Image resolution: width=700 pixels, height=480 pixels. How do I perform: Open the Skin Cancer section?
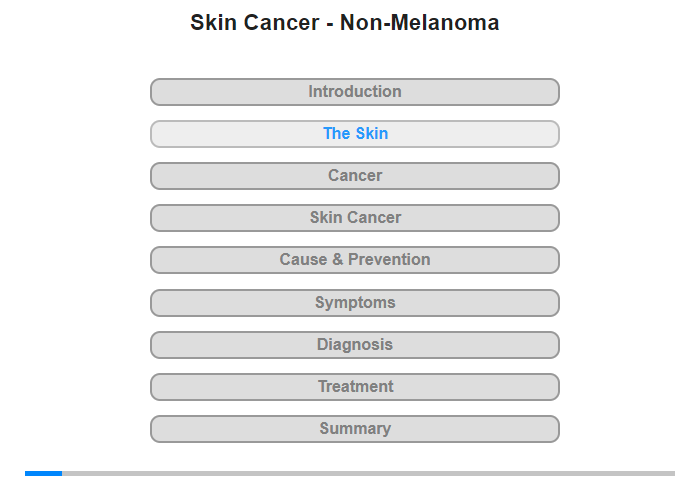354,218
